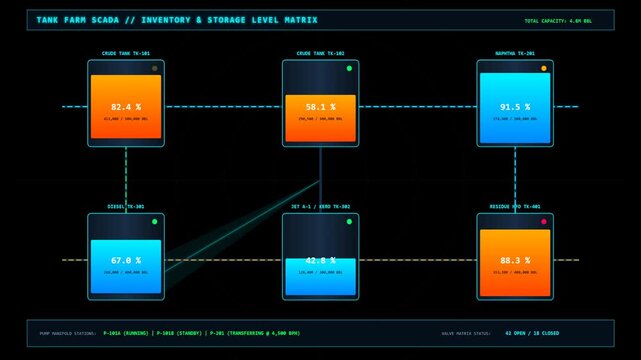
Task: Click the JET A-1 / KERO TK-302 label
Action: 320,207
